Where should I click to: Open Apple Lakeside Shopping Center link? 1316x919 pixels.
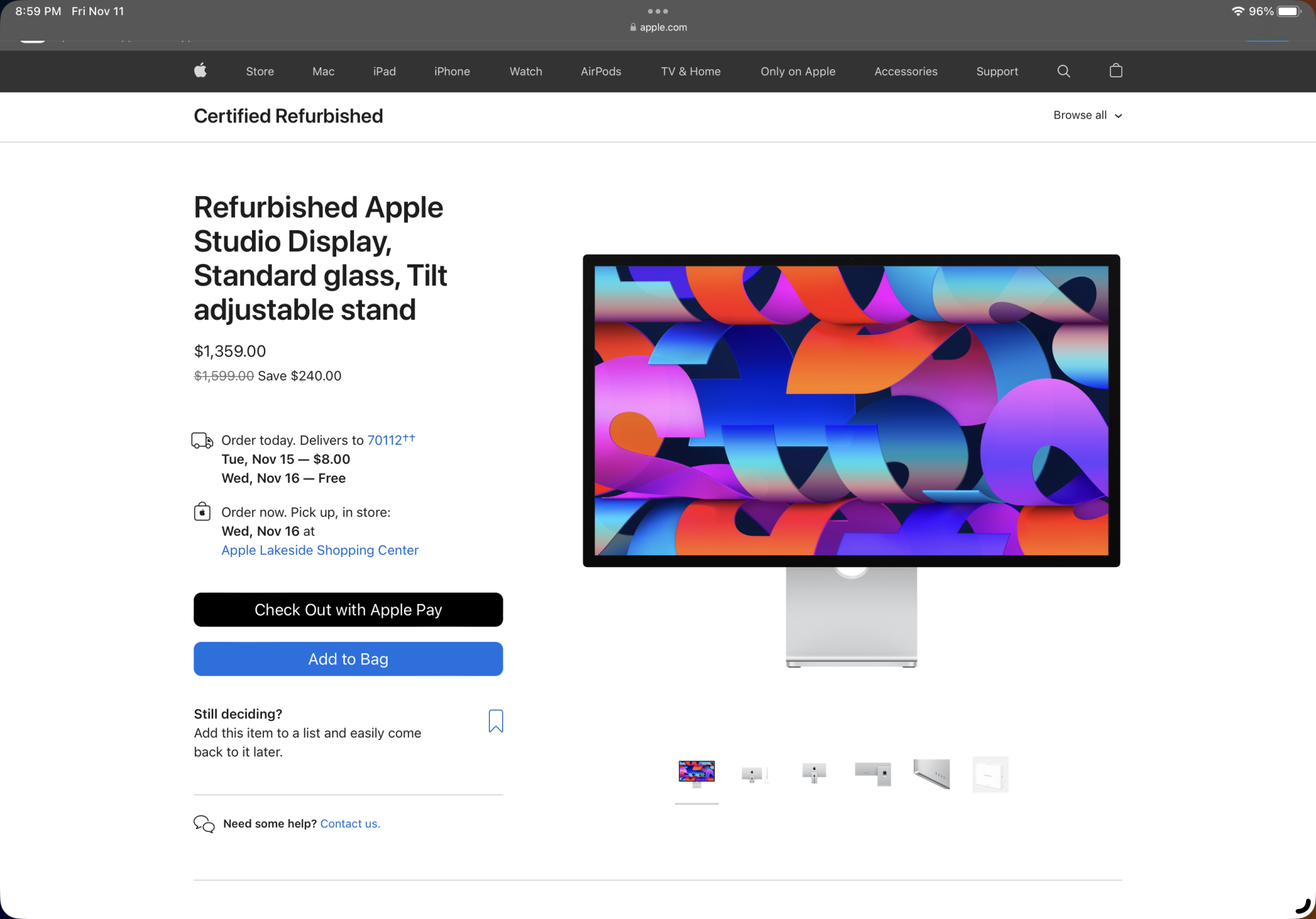click(320, 550)
